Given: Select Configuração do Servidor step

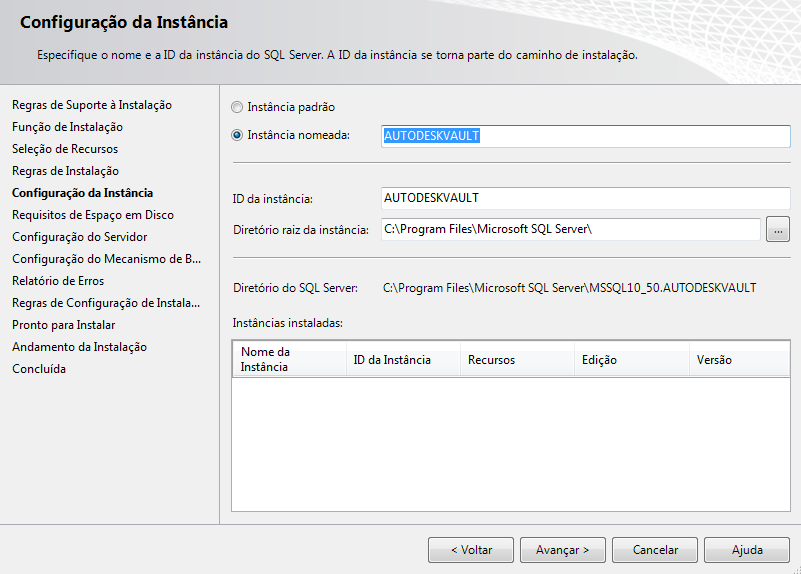Looking at the screenshot, I should pyautogui.click(x=80, y=237).
